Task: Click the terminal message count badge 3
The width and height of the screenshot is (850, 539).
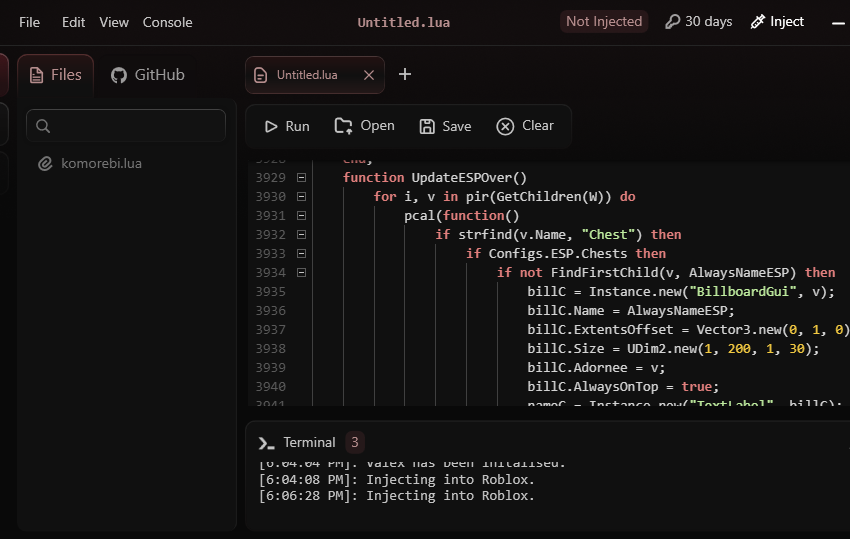Action: 355,442
